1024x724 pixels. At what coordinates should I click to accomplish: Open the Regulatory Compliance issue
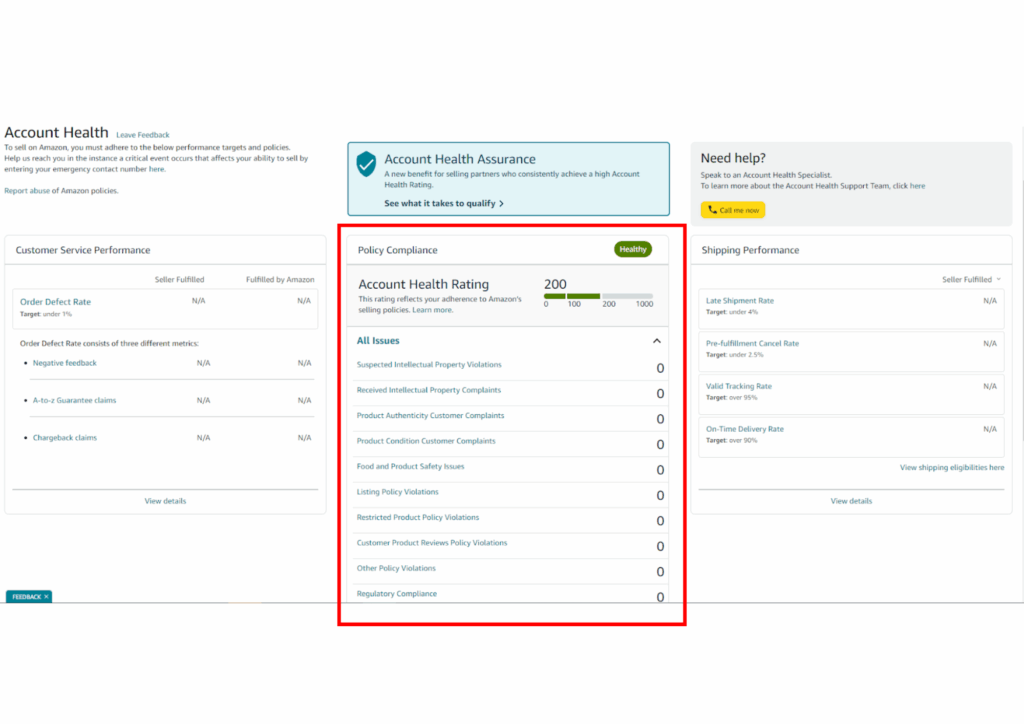point(397,593)
